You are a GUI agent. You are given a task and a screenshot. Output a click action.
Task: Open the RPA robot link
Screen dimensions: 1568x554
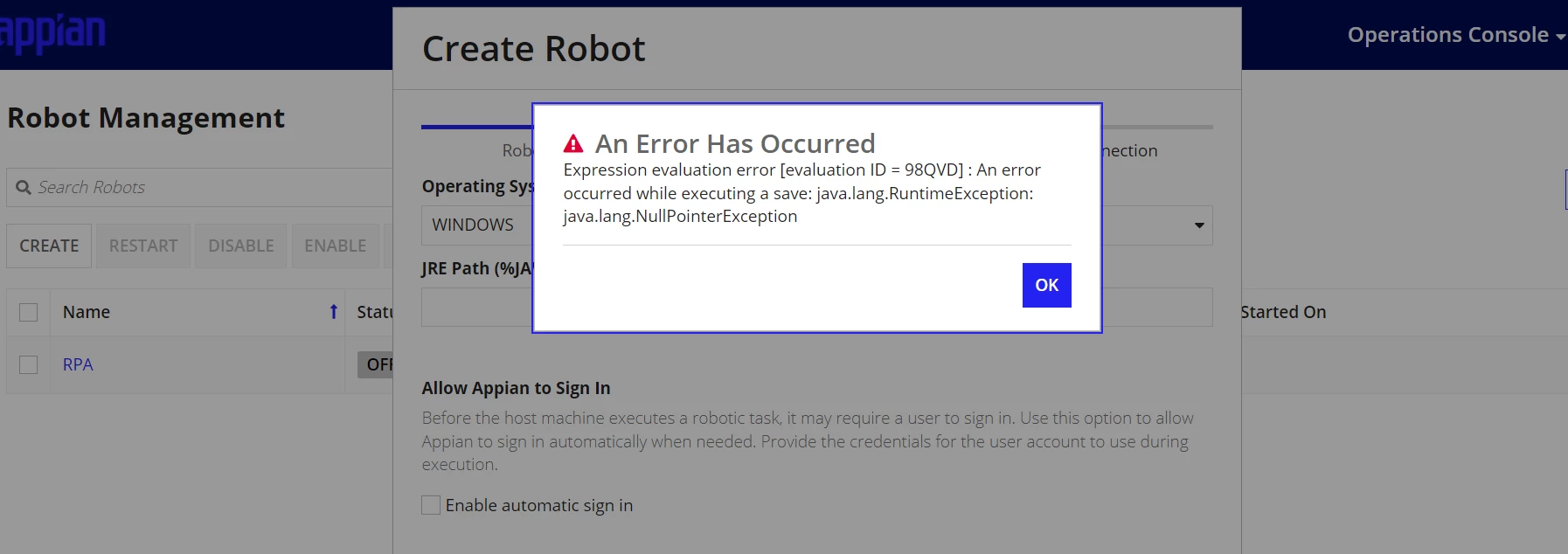[x=78, y=364]
